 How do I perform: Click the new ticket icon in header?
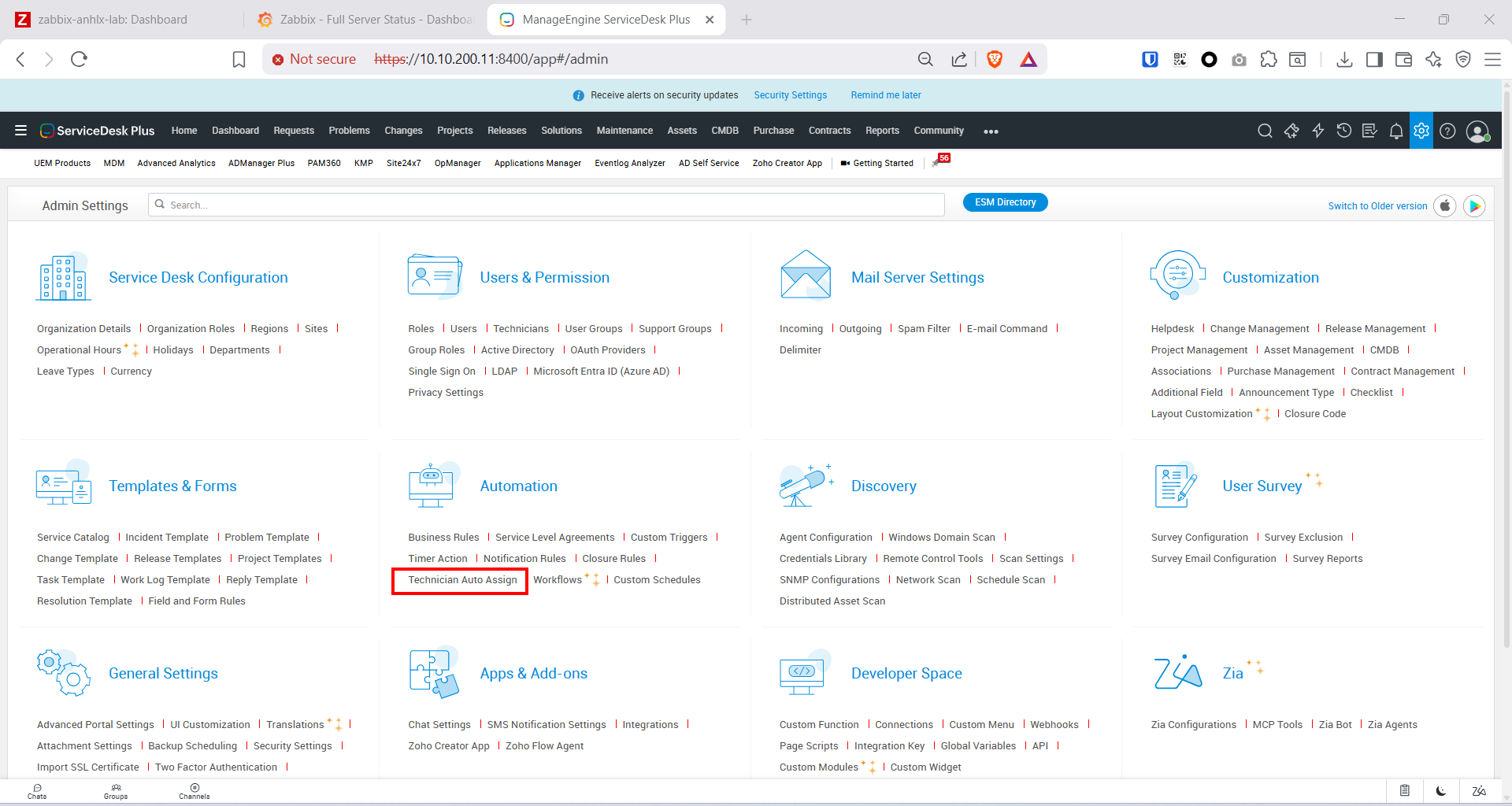coord(1291,131)
